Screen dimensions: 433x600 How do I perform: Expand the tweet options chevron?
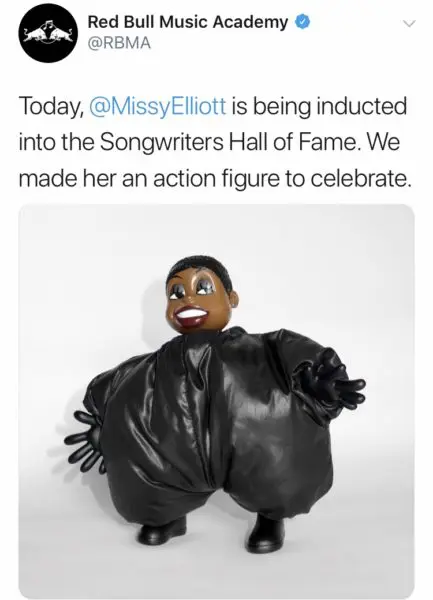tap(409, 24)
